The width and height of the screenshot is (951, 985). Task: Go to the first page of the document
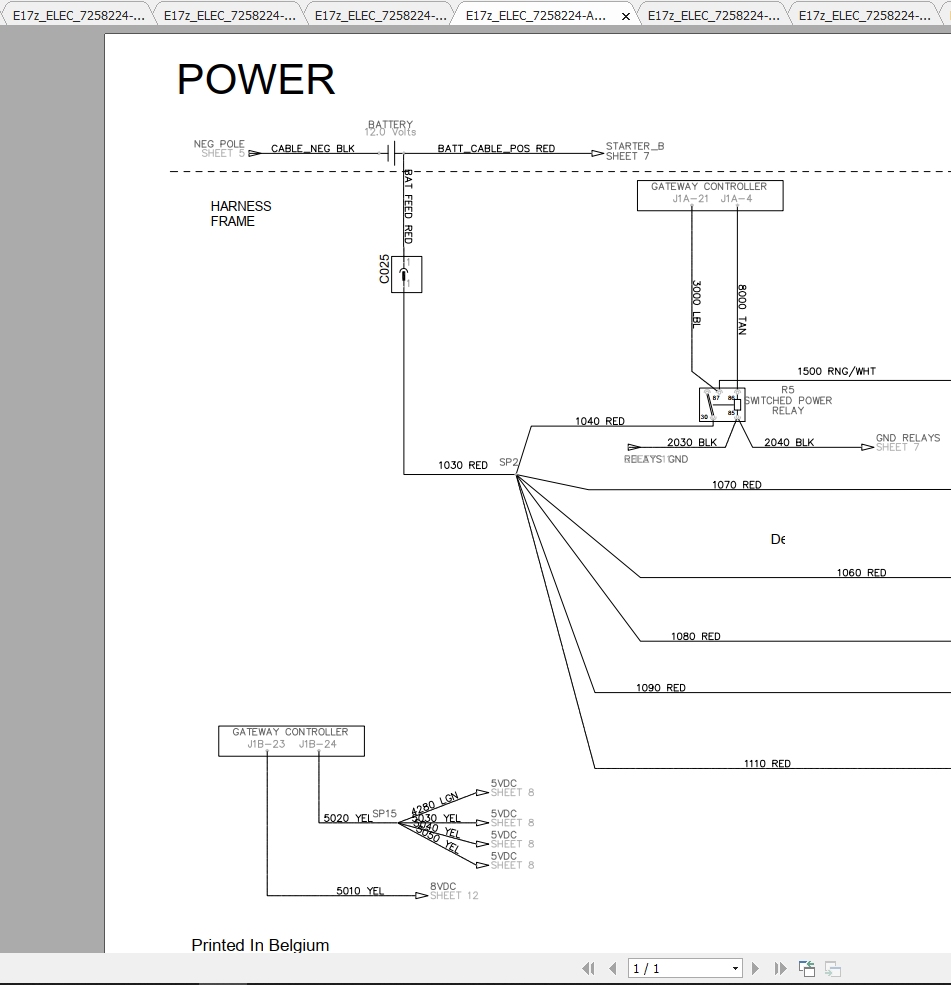tap(588, 968)
